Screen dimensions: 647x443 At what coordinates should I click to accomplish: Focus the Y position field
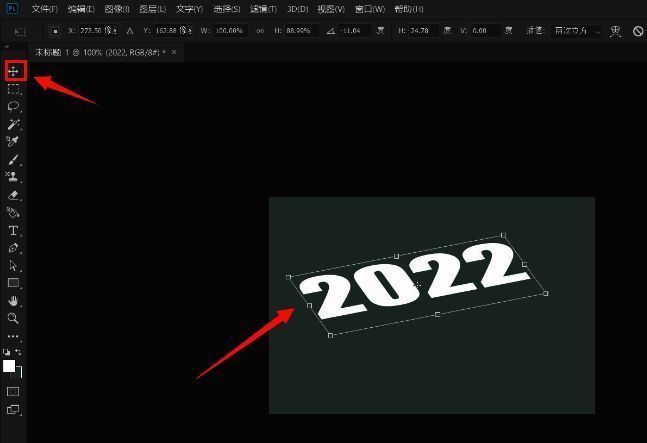click(x=173, y=31)
